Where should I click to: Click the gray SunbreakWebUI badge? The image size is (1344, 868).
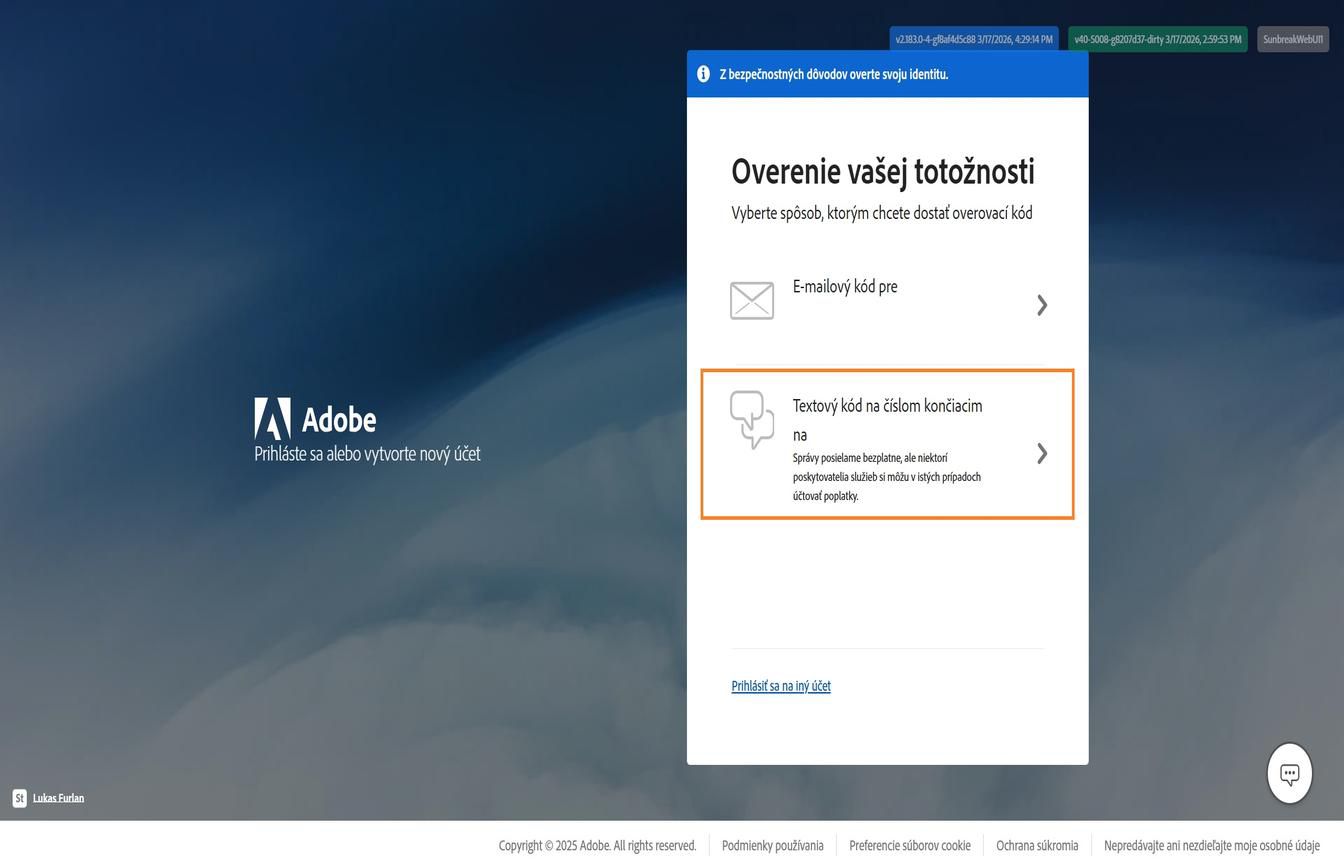(x=1294, y=39)
